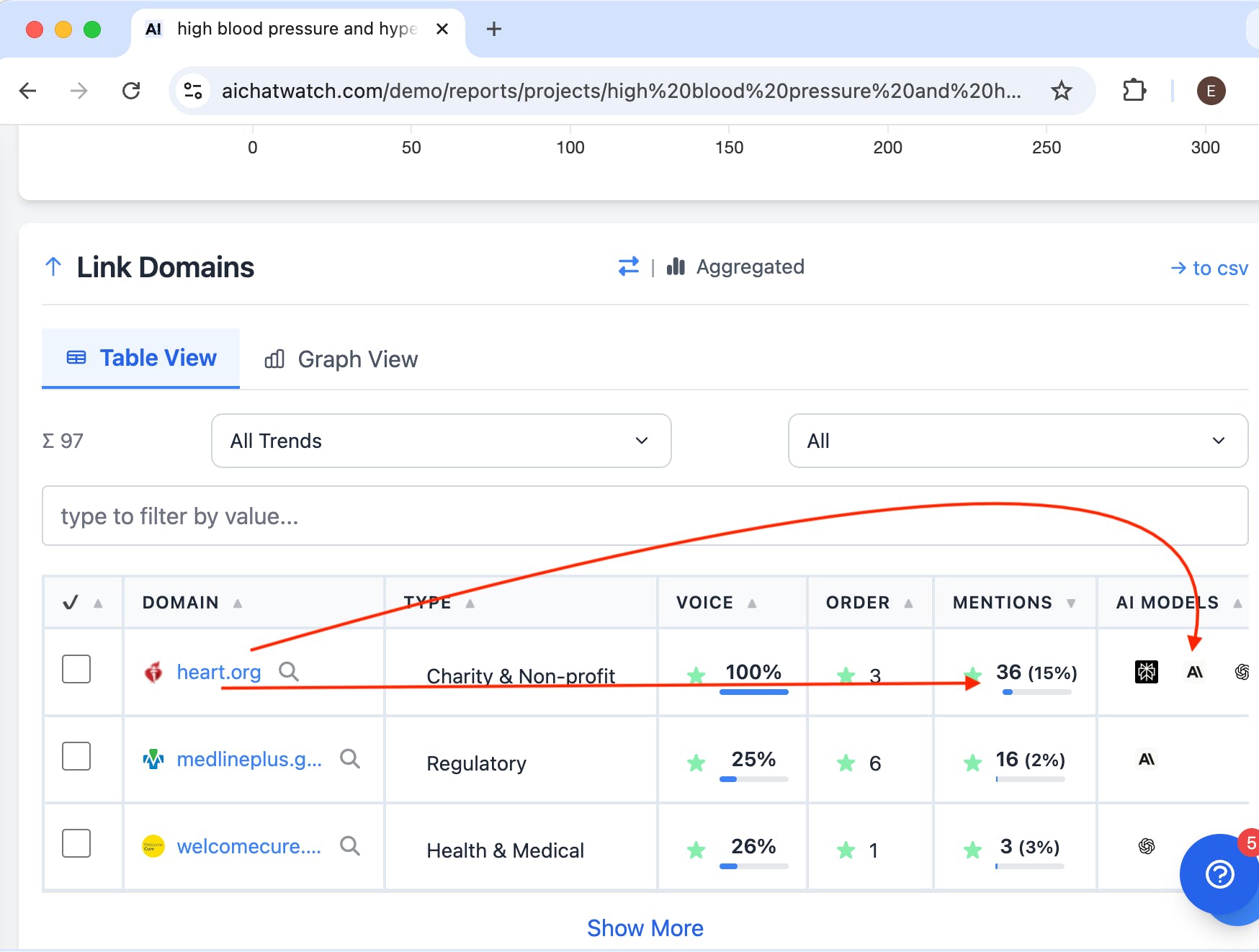Viewport: 1259px width, 952px height.
Task: Click the voice star in heart.org row
Action: point(696,675)
